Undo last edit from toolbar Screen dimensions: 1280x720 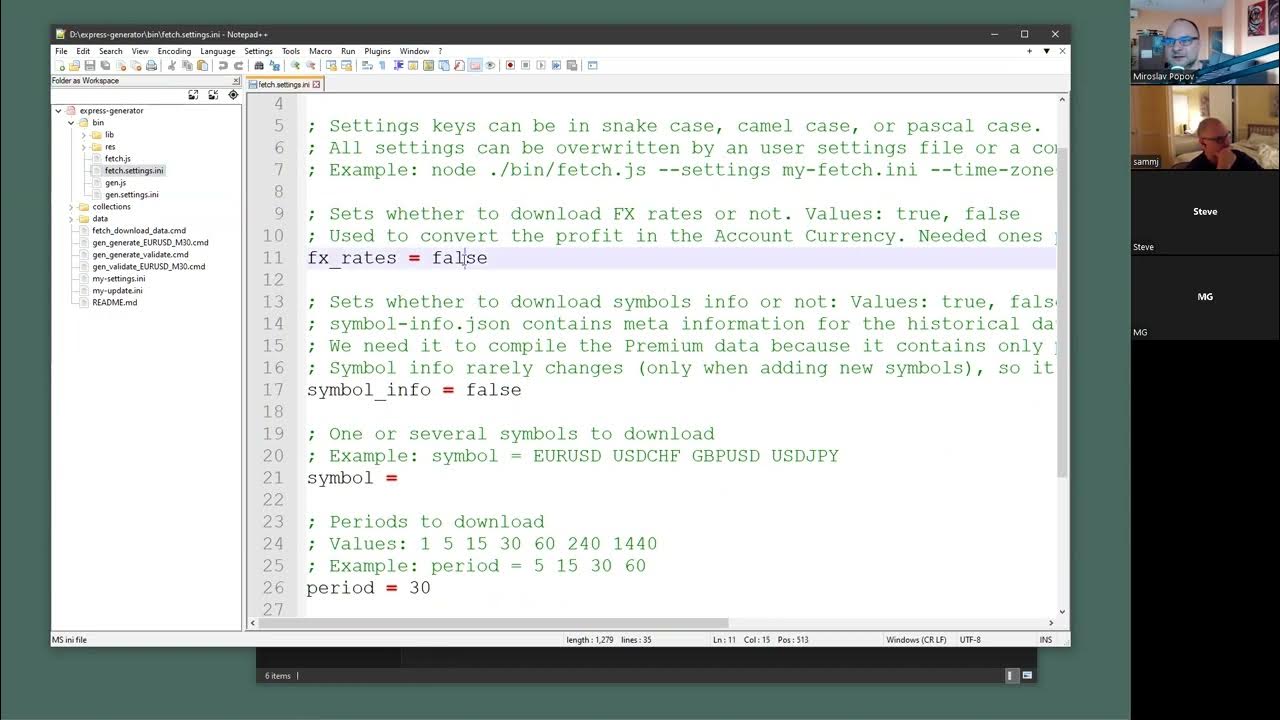tap(223, 66)
